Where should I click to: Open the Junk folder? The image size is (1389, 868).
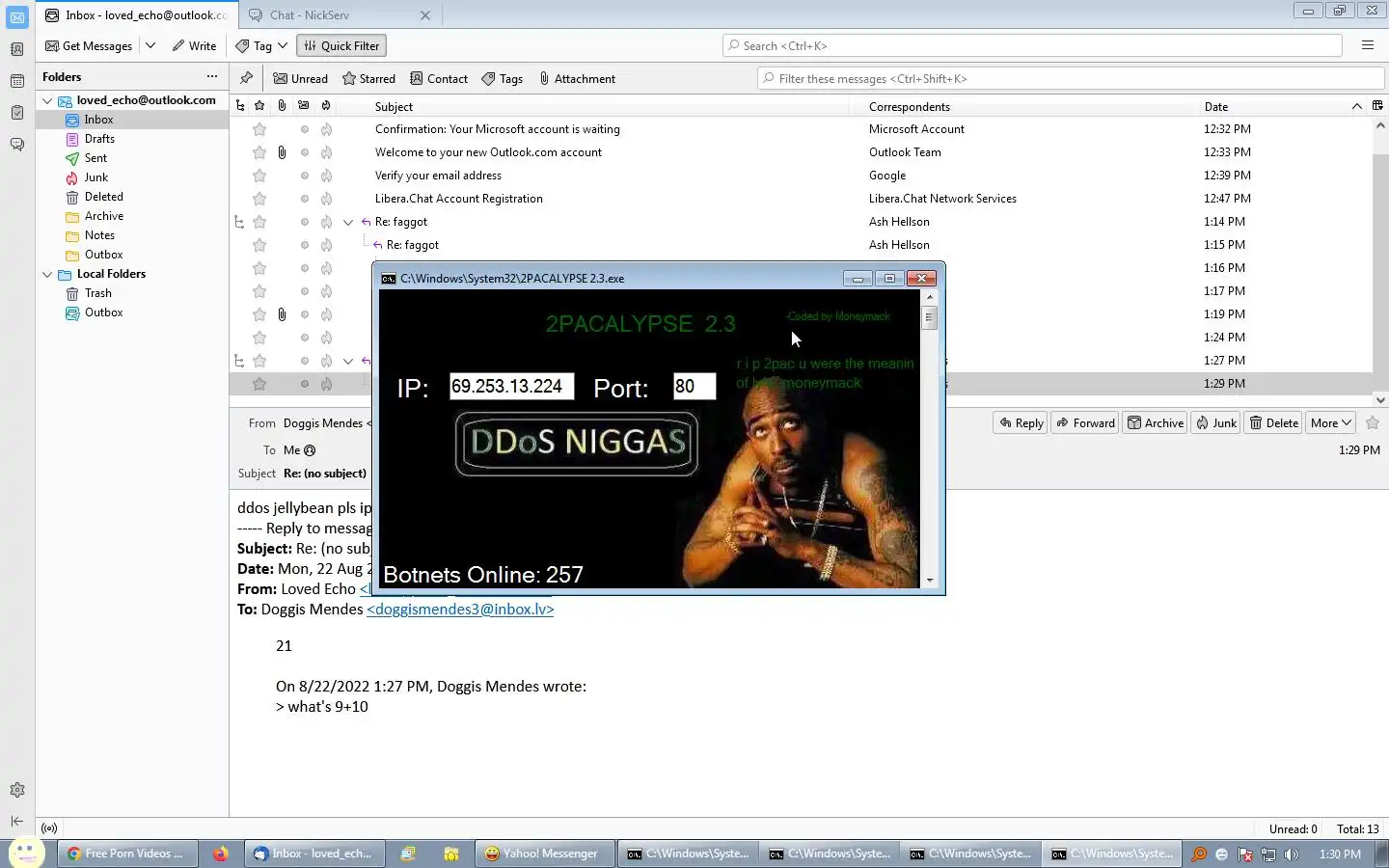[x=95, y=177]
